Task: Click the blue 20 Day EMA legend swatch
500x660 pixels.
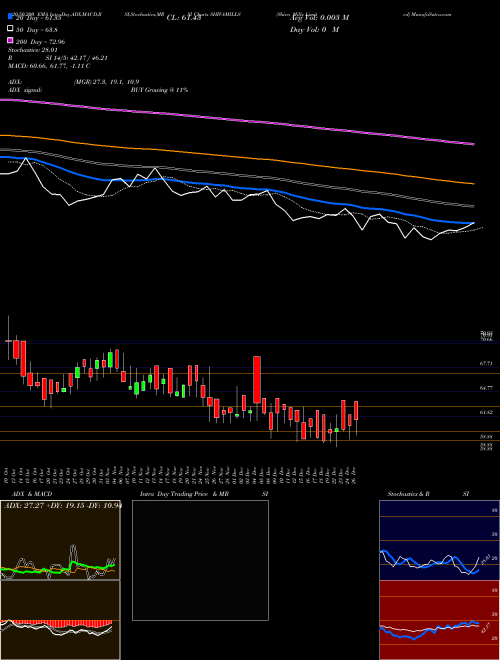Action: tap(11, 17)
